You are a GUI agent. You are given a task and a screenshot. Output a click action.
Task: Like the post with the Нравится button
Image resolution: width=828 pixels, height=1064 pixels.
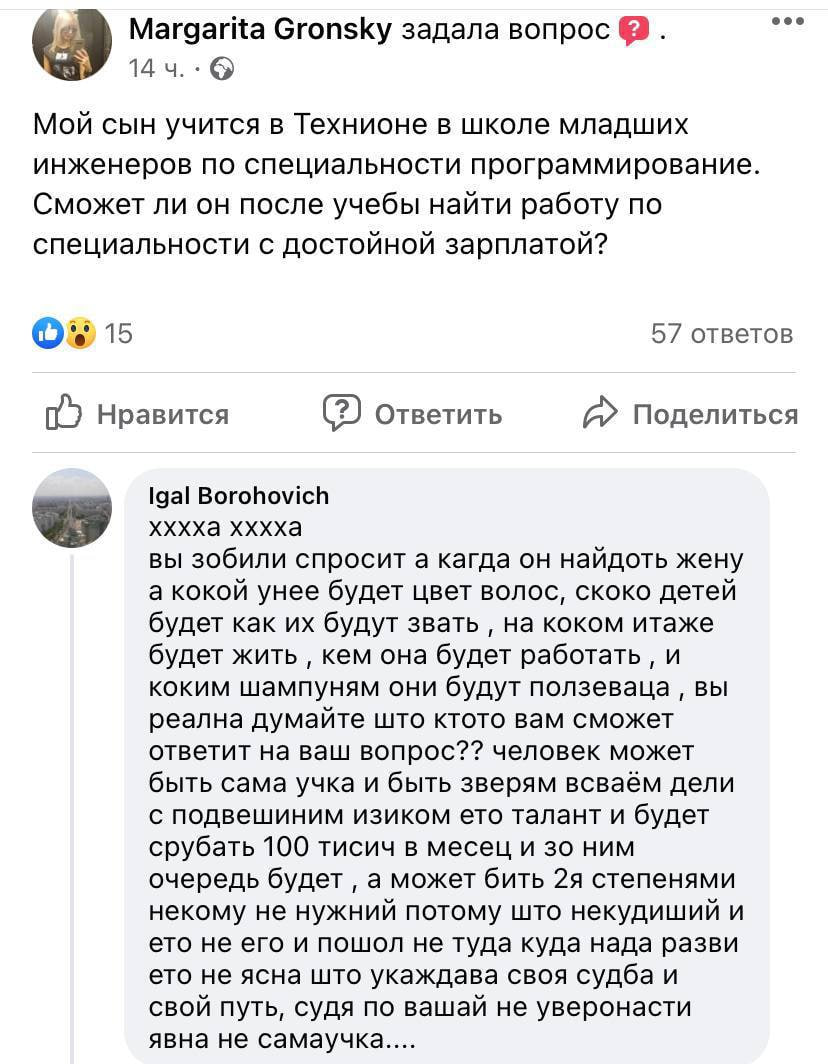click(x=138, y=414)
